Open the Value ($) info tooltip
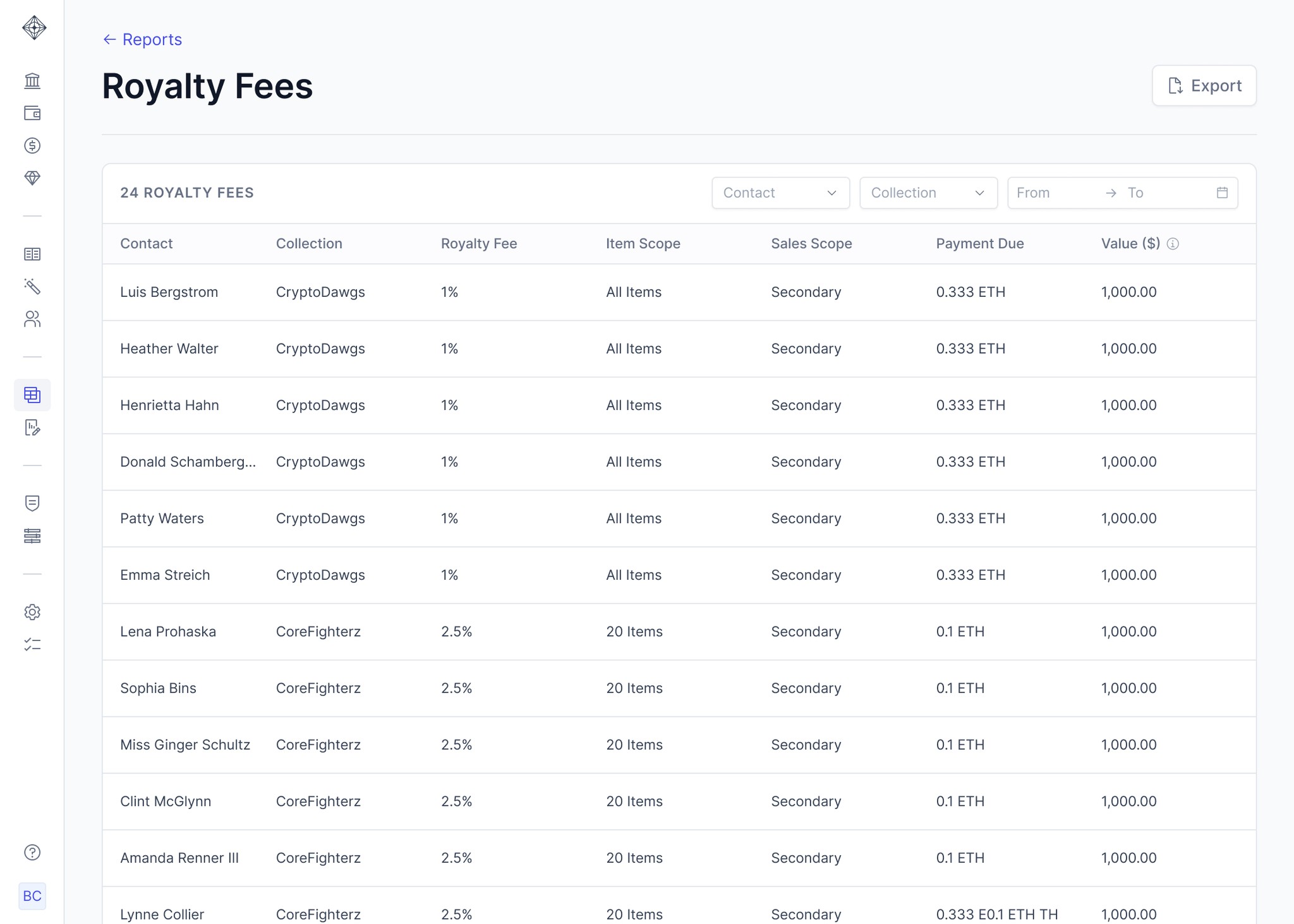The image size is (1294, 924). click(x=1175, y=244)
